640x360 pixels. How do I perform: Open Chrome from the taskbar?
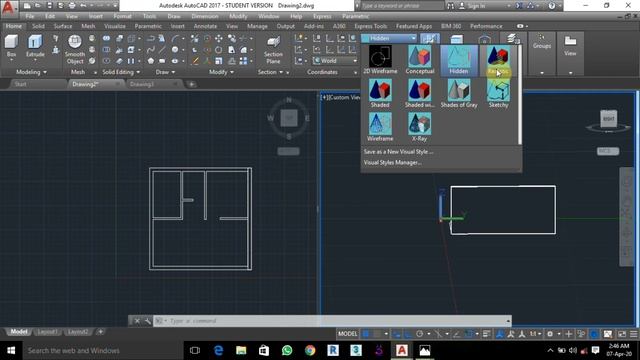pos(310,351)
